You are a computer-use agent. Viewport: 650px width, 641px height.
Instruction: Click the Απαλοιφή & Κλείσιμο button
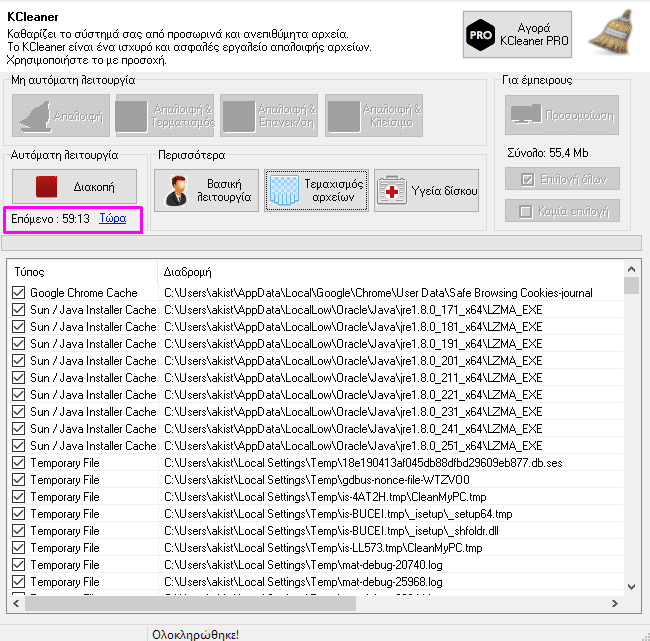pos(374,116)
